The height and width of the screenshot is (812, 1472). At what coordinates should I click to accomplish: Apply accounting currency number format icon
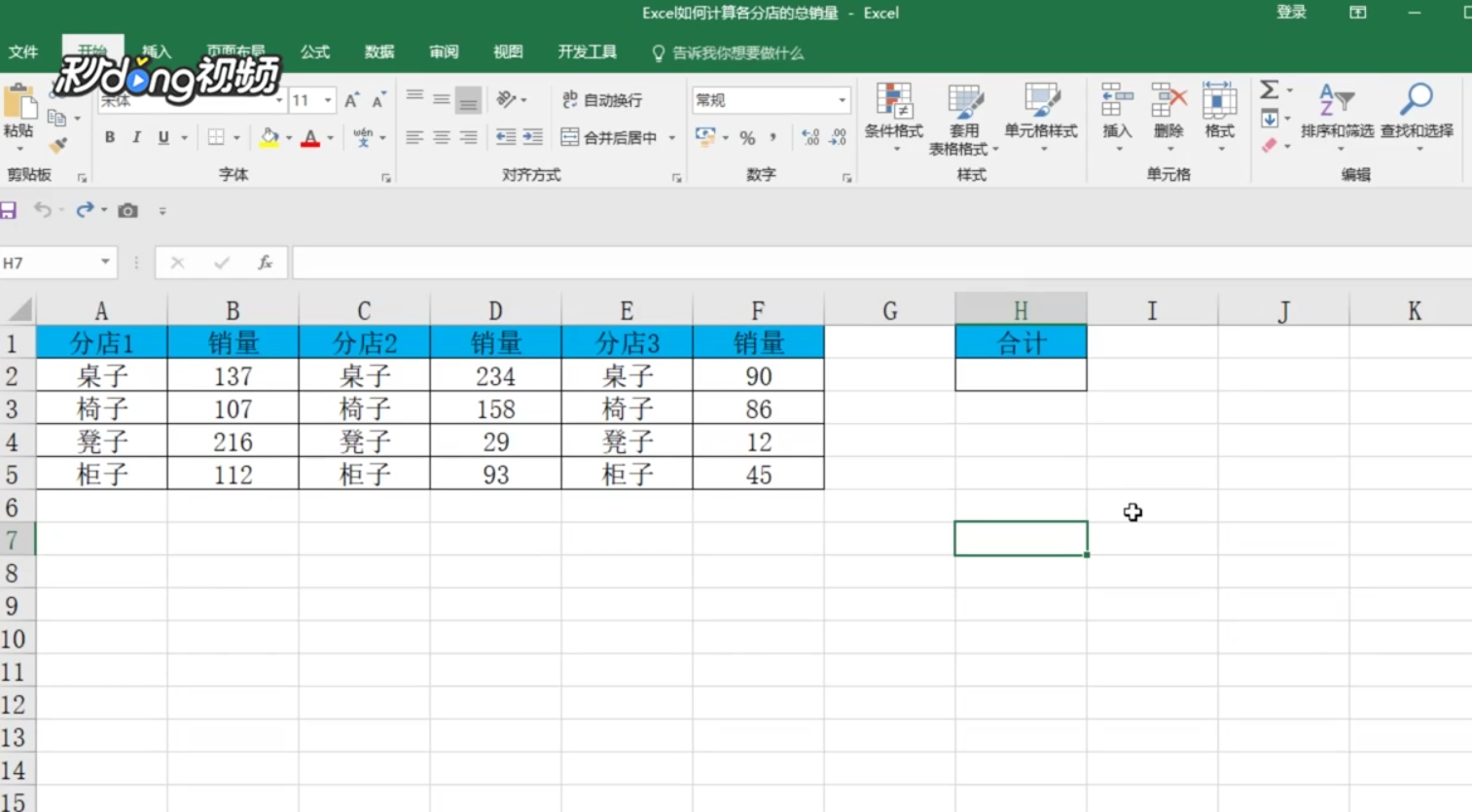click(706, 137)
